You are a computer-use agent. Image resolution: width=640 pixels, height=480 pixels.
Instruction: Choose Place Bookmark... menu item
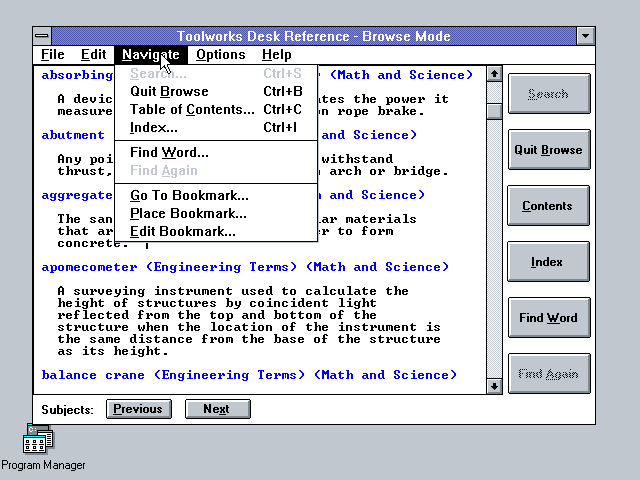coord(216,213)
